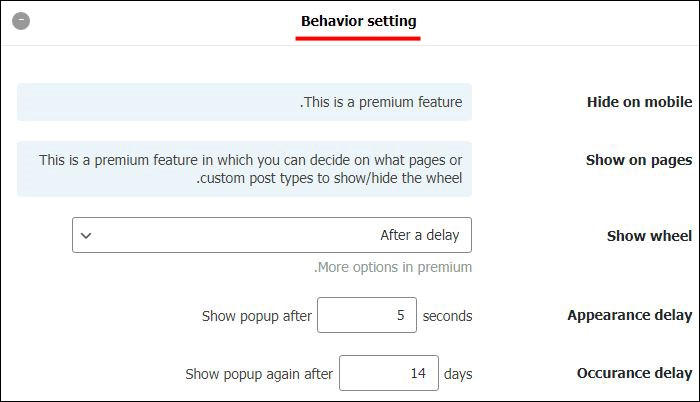Click the Occurance delay label

click(x=634, y=373)
